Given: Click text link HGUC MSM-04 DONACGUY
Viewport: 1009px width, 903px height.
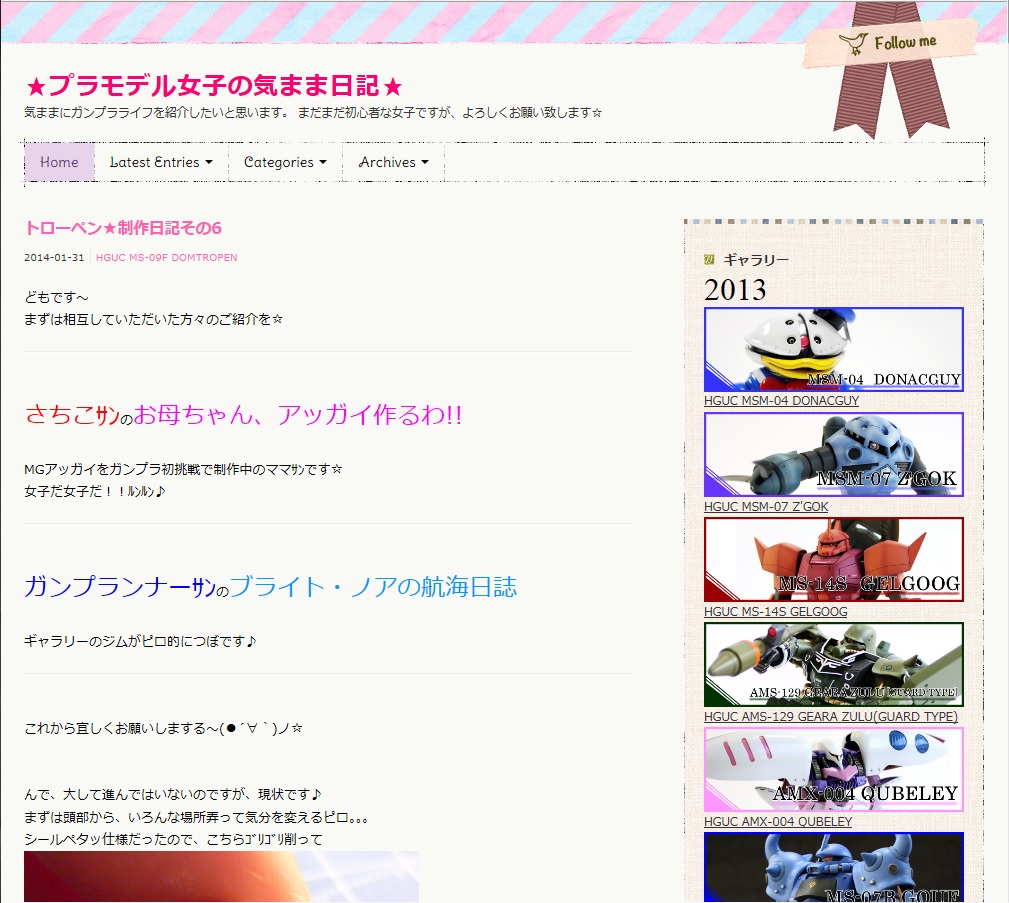Looking at the screenshot, I should [x=781, y=400].
